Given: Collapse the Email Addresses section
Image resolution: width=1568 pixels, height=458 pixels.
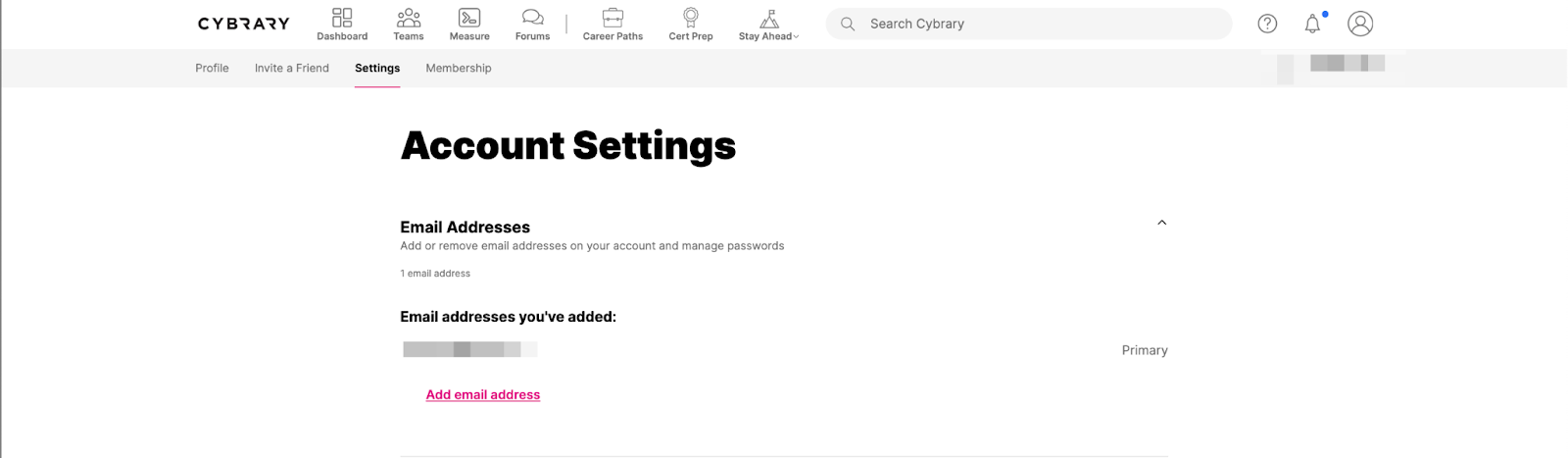Looking at the screenshot, I should pos(1161,223).
